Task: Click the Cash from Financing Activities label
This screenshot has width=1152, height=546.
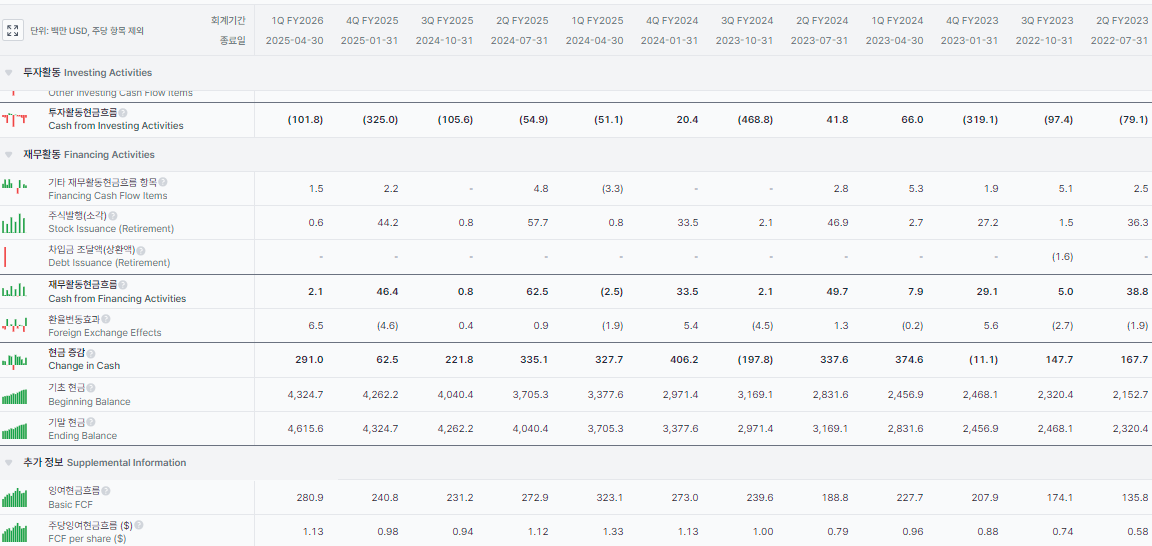Action: [x=117, y=298]
